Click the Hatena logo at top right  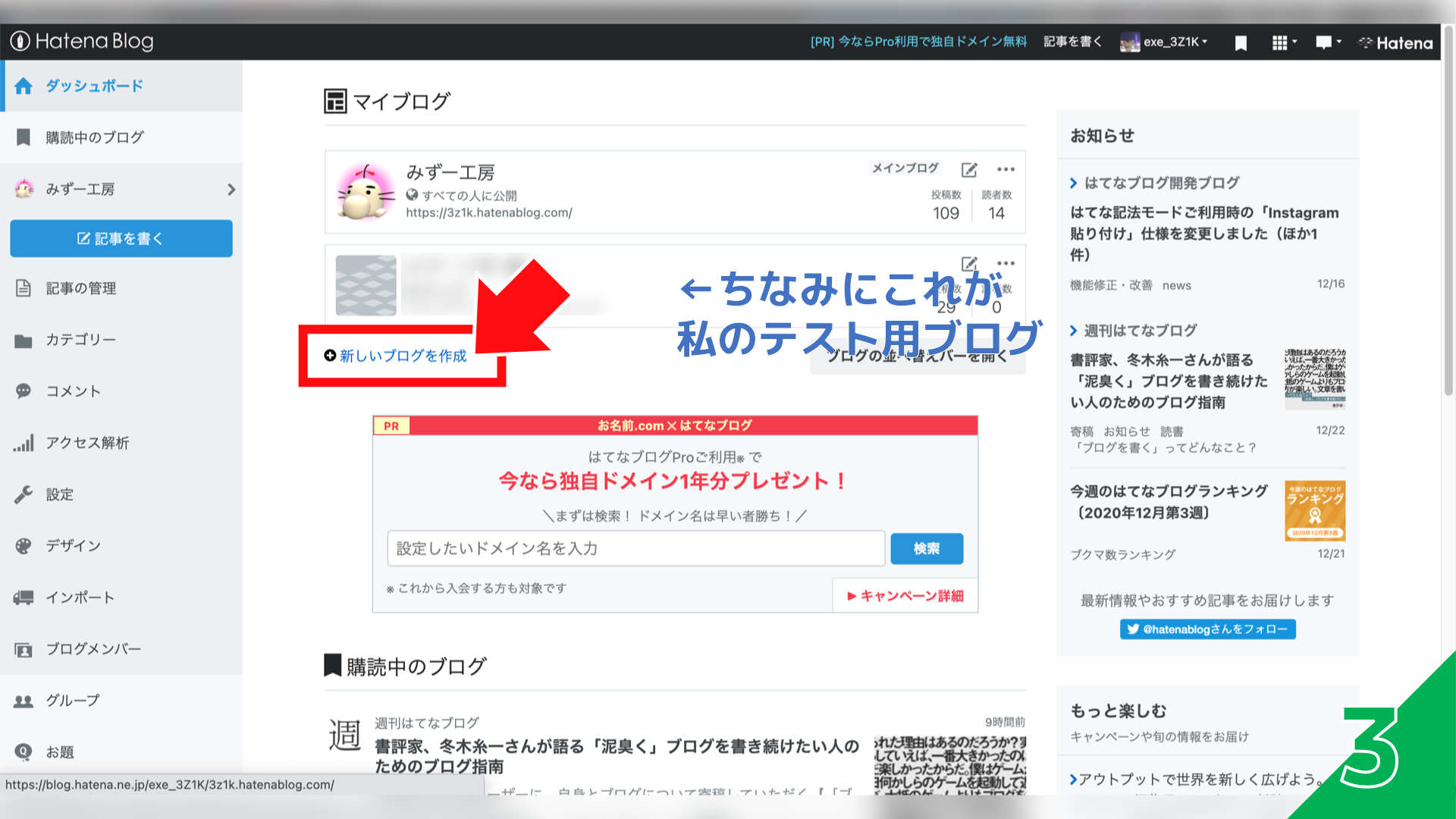(1395, 43)
